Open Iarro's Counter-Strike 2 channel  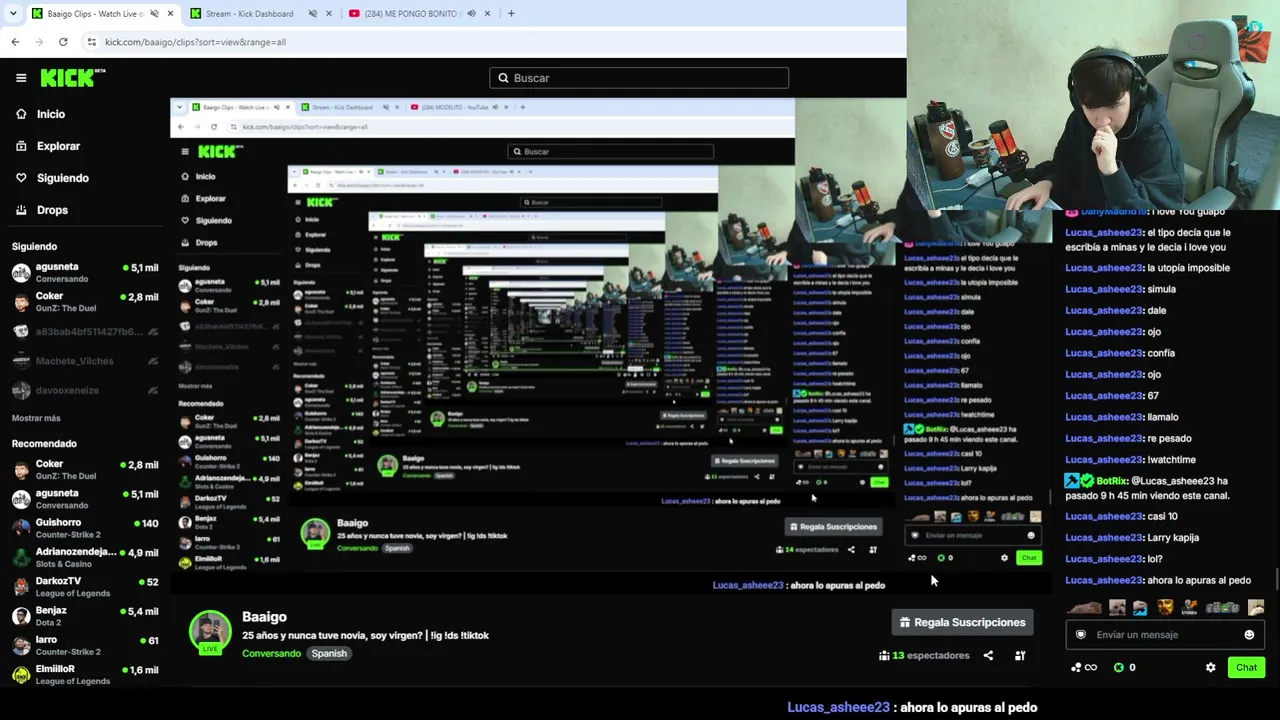click(85, 645)
